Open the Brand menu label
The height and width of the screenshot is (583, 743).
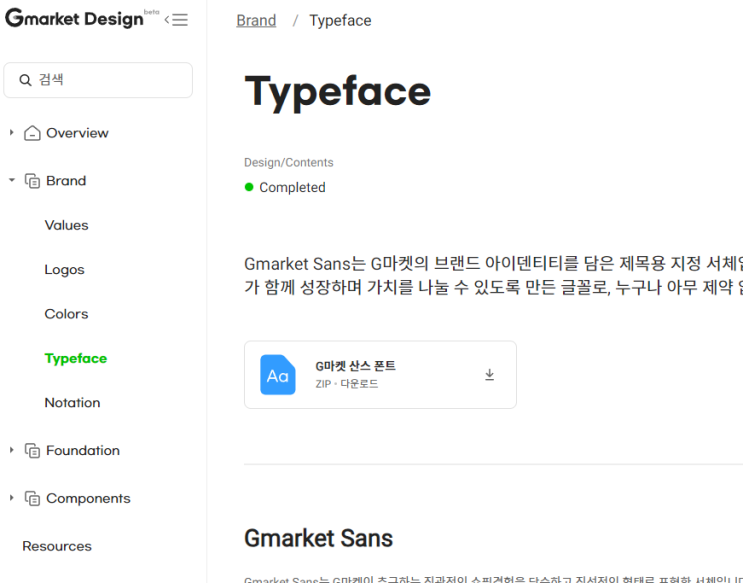point(66,181)
